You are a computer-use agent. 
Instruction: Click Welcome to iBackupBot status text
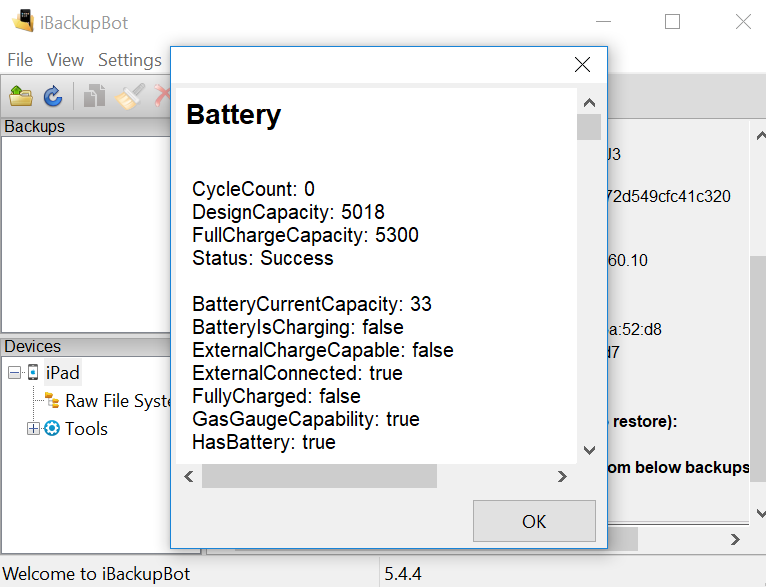point(96,573)
